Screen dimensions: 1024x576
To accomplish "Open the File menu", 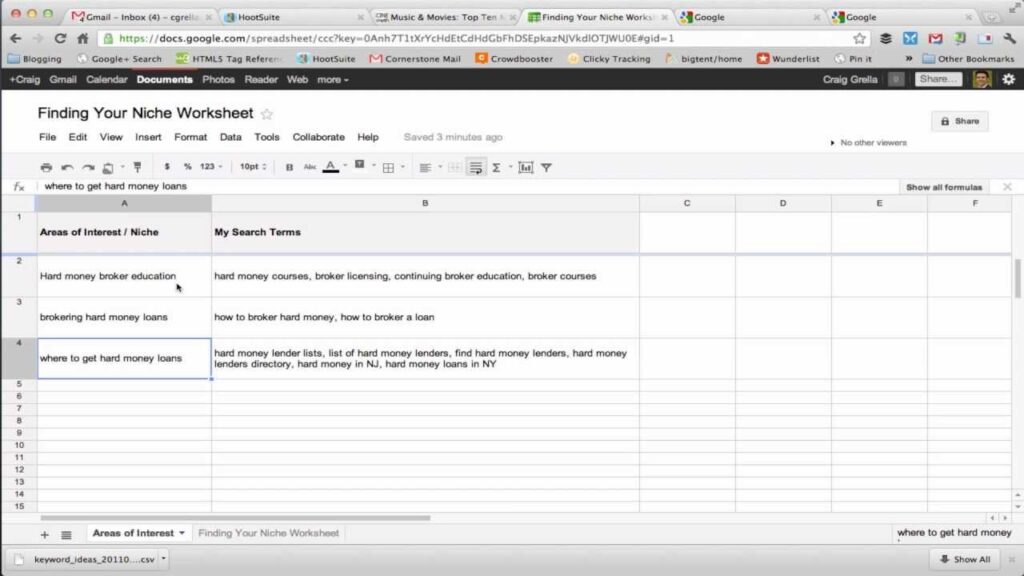I will pos(47,137).
